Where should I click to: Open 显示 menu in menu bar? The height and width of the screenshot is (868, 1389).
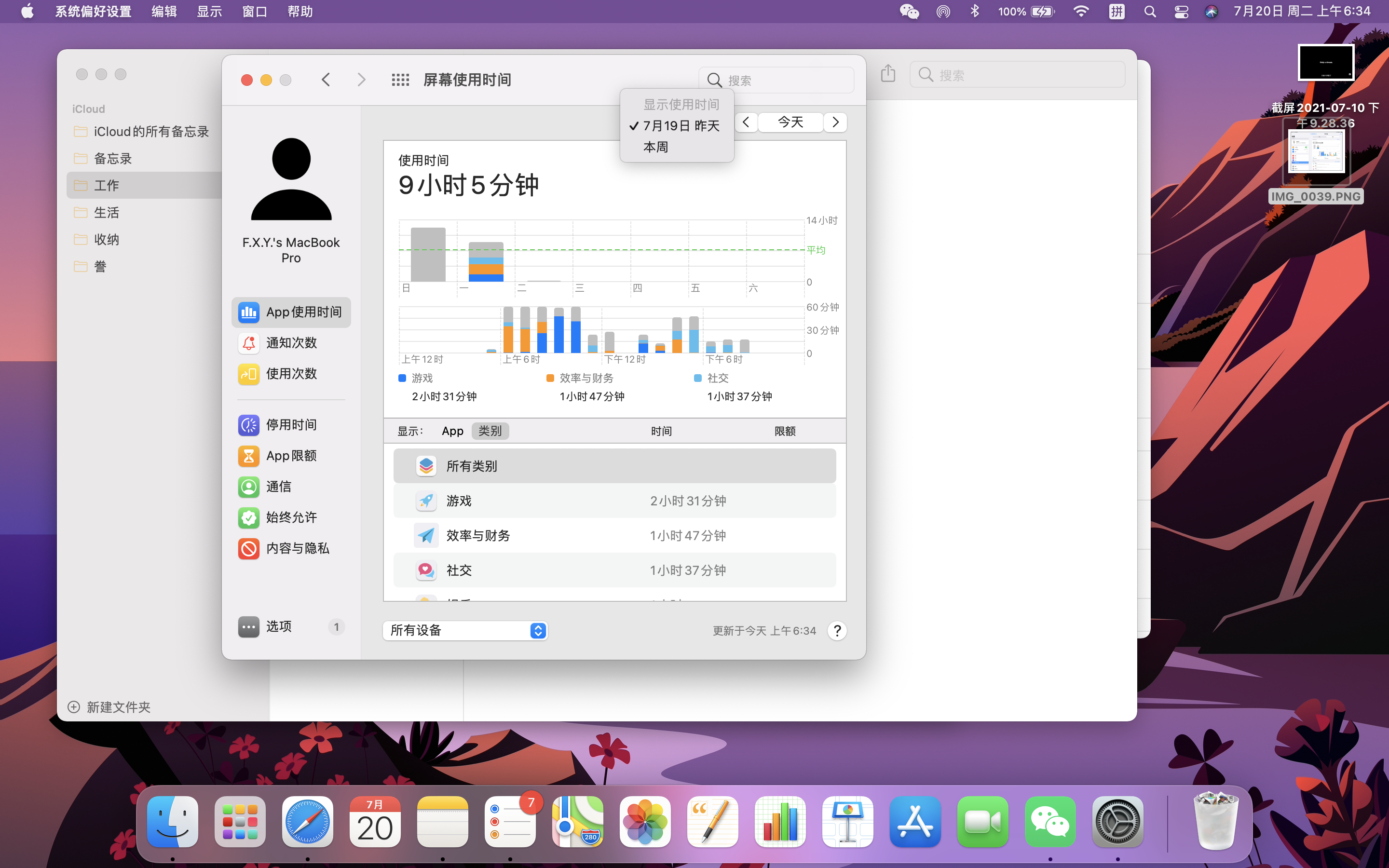(209, 12)
